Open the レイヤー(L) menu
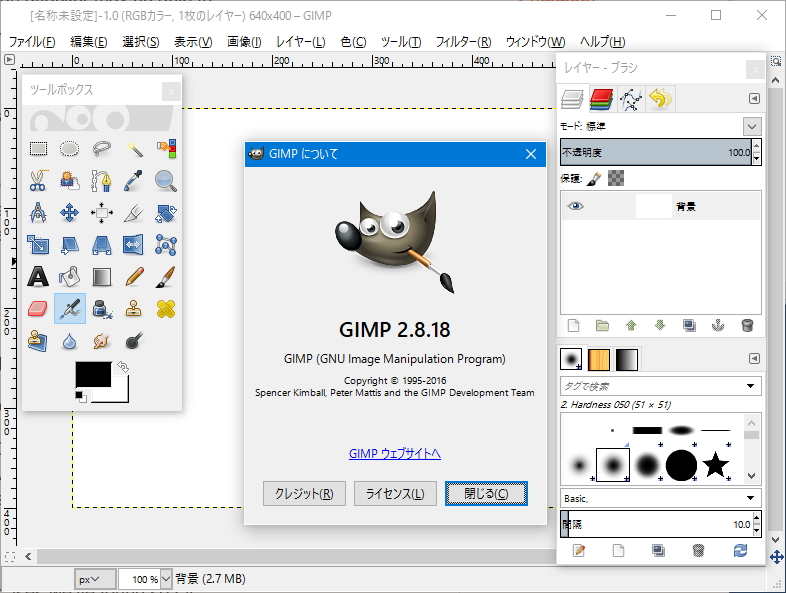 click(301, 42)
